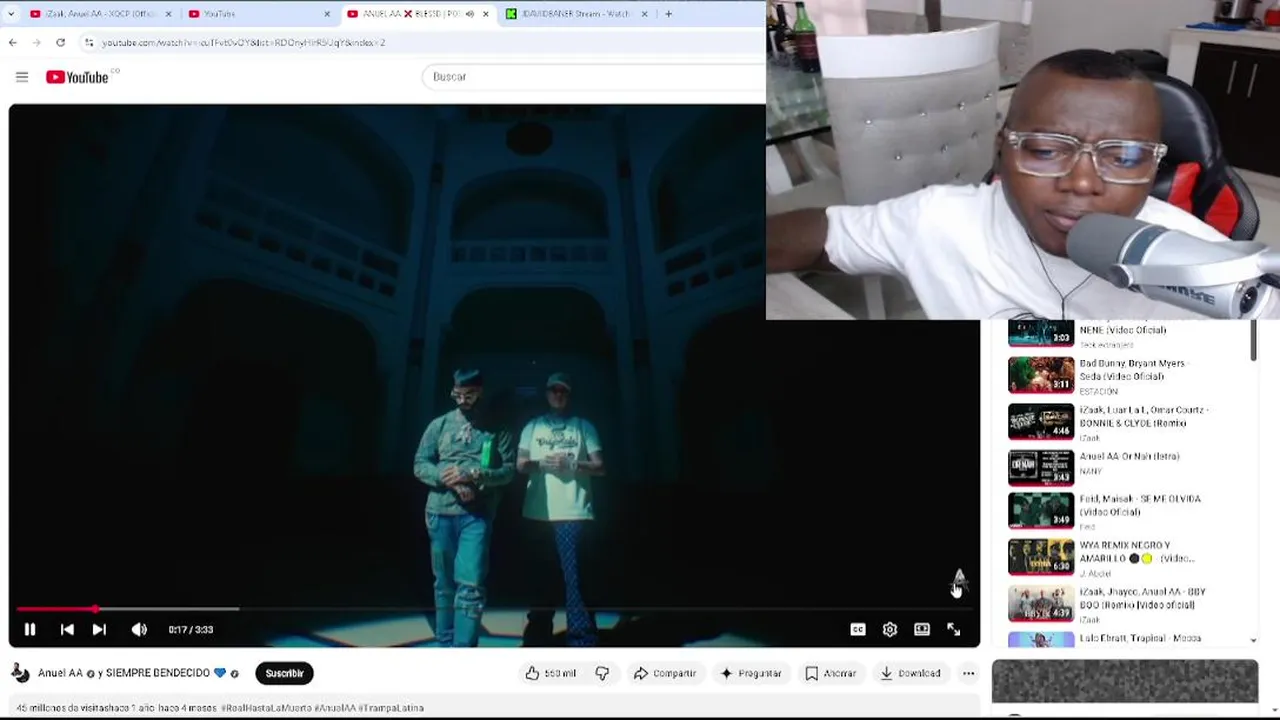Viewport: 1280px width, 720px height.
Task: Open Bad Bunny, Bryant Myers Seda thumbnail
Action: [x=1041, y=375]
